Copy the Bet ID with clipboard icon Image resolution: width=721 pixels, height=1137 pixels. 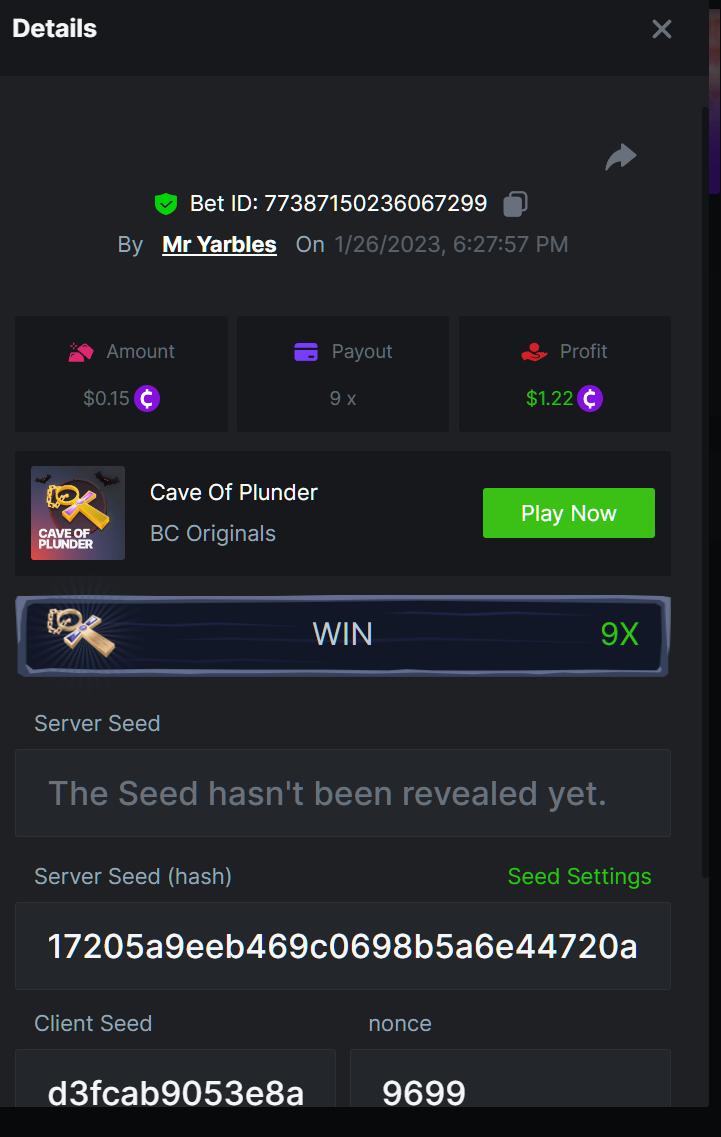coord(515,204)
